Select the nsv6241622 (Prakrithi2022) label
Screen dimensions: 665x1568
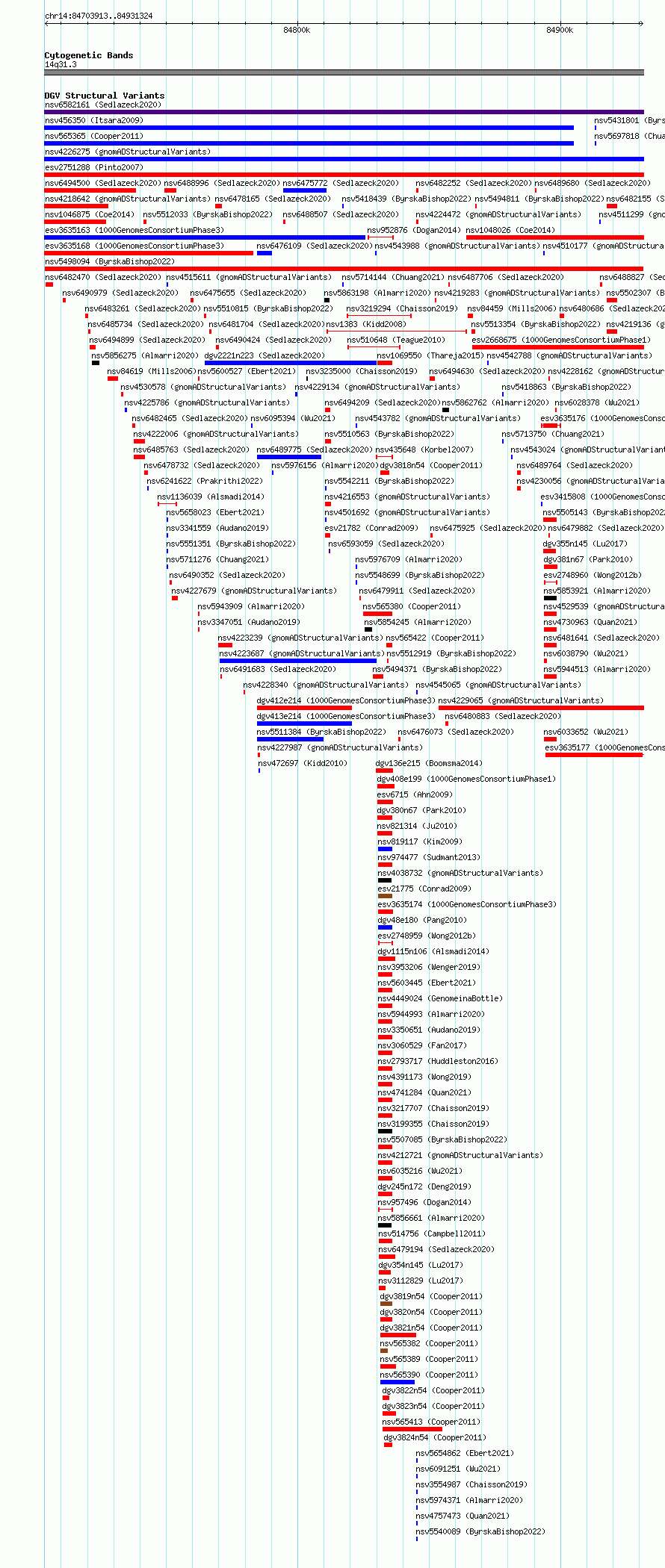pyautogui.click(x=205, y=481)
